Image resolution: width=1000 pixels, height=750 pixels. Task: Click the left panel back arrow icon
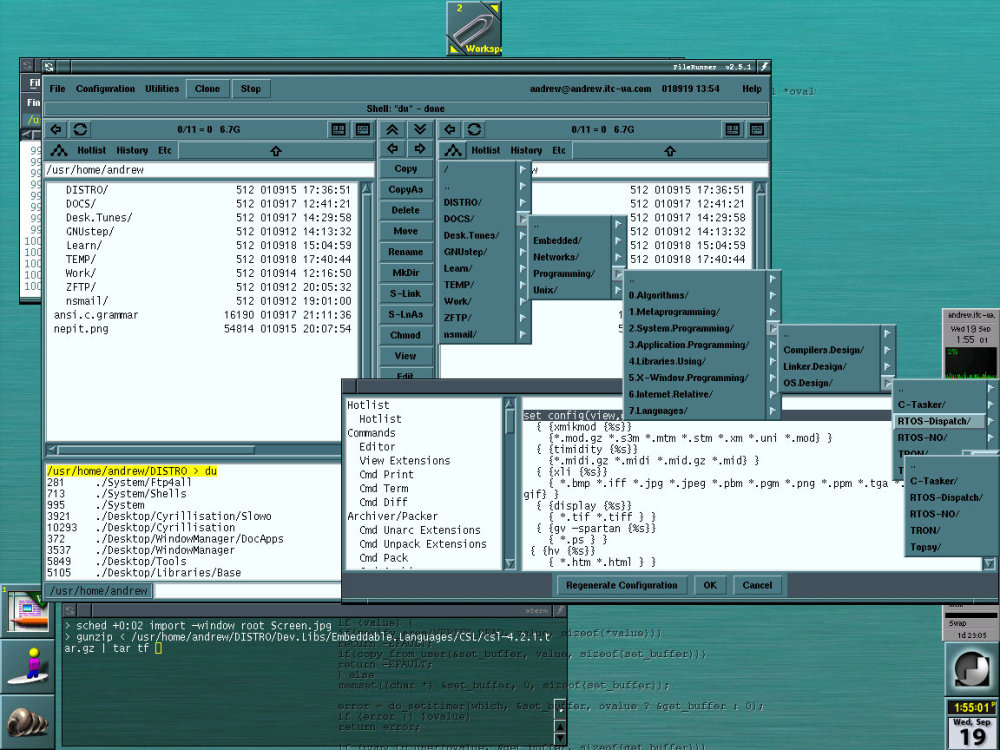pyautogui.click(x=56, y=129)
